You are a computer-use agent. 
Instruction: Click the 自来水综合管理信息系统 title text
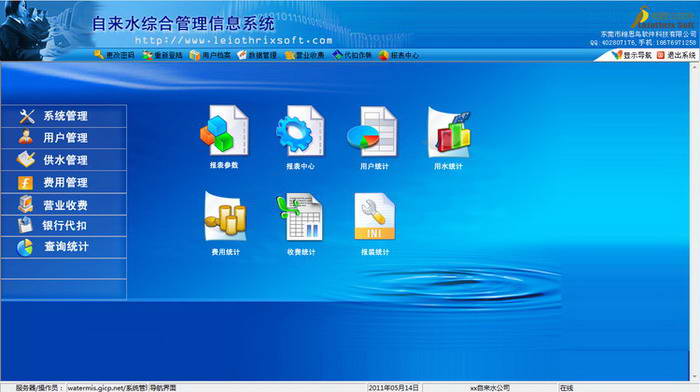183,23
